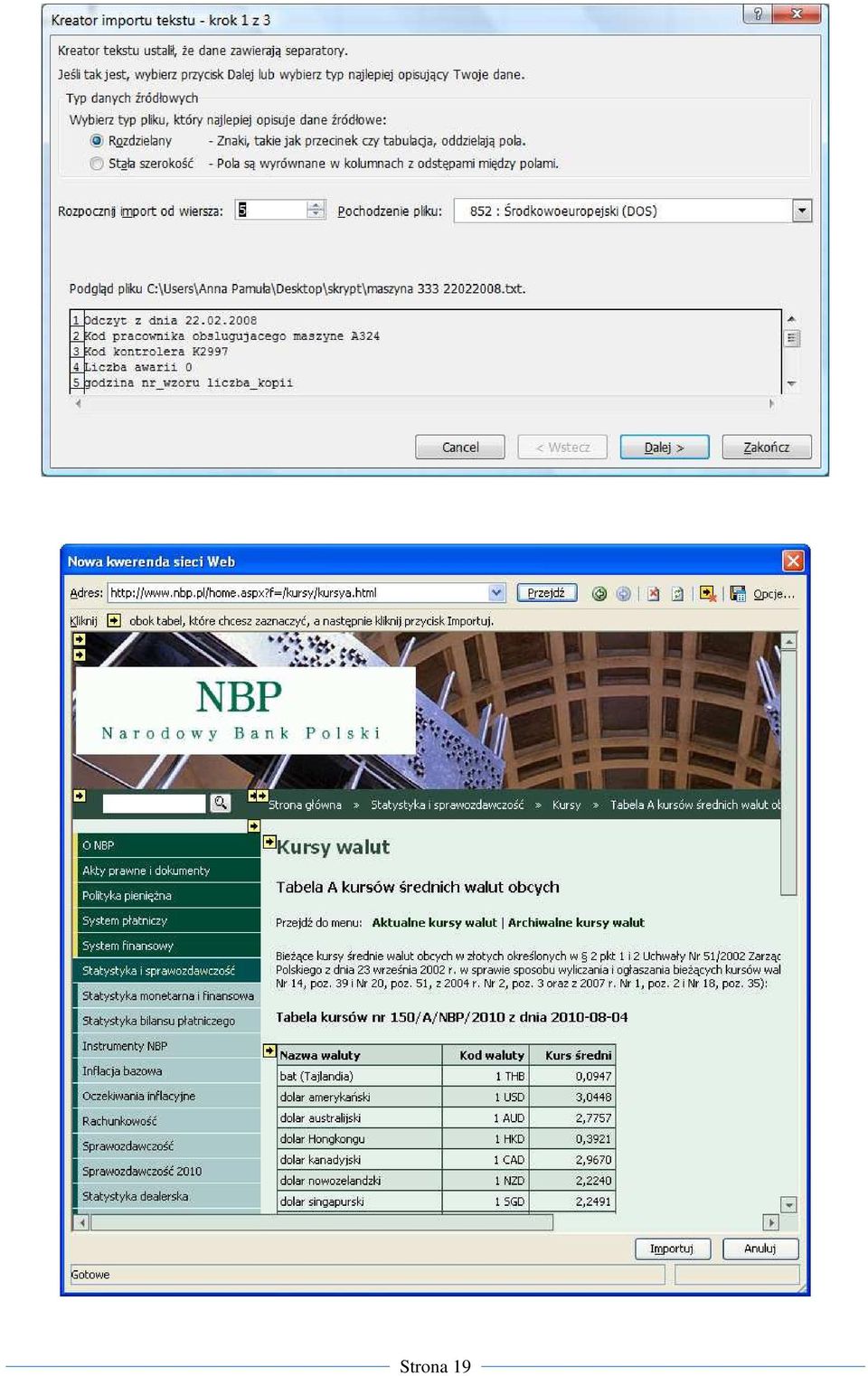Click the Forward navigation icon in web query toolbar
Image resolution: width=868 pixels, height=1376 pixels.
pos(623,594)
